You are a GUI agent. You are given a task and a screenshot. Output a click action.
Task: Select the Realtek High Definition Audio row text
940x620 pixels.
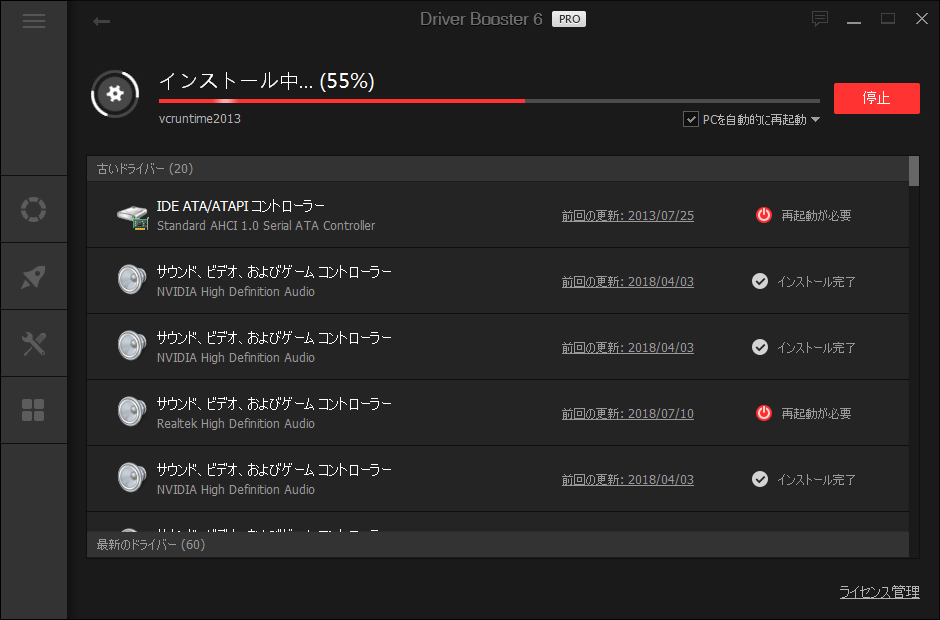coord(236,423)
